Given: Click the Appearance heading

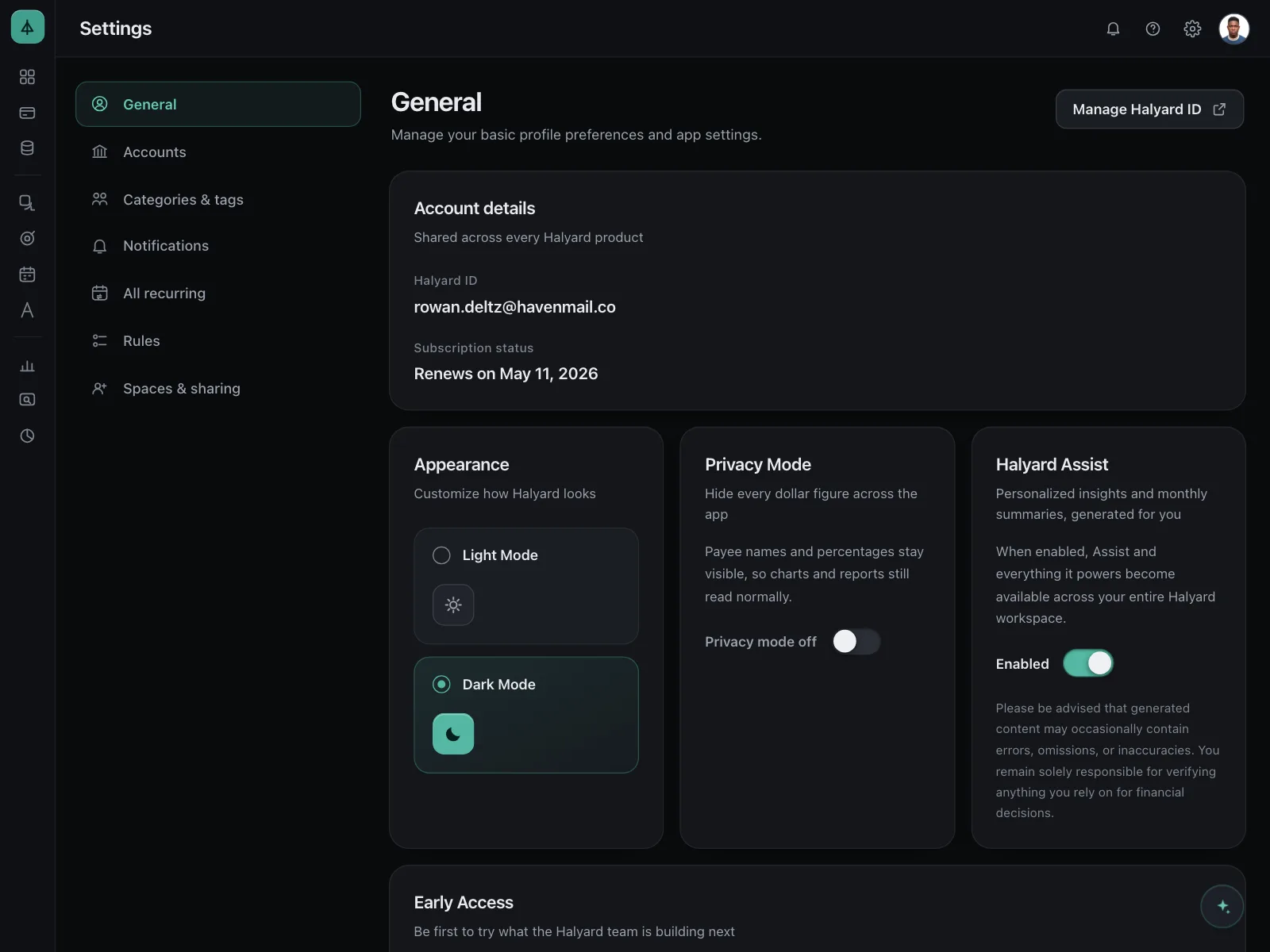Looking at the screenshot, I should (x=461, y=464).
